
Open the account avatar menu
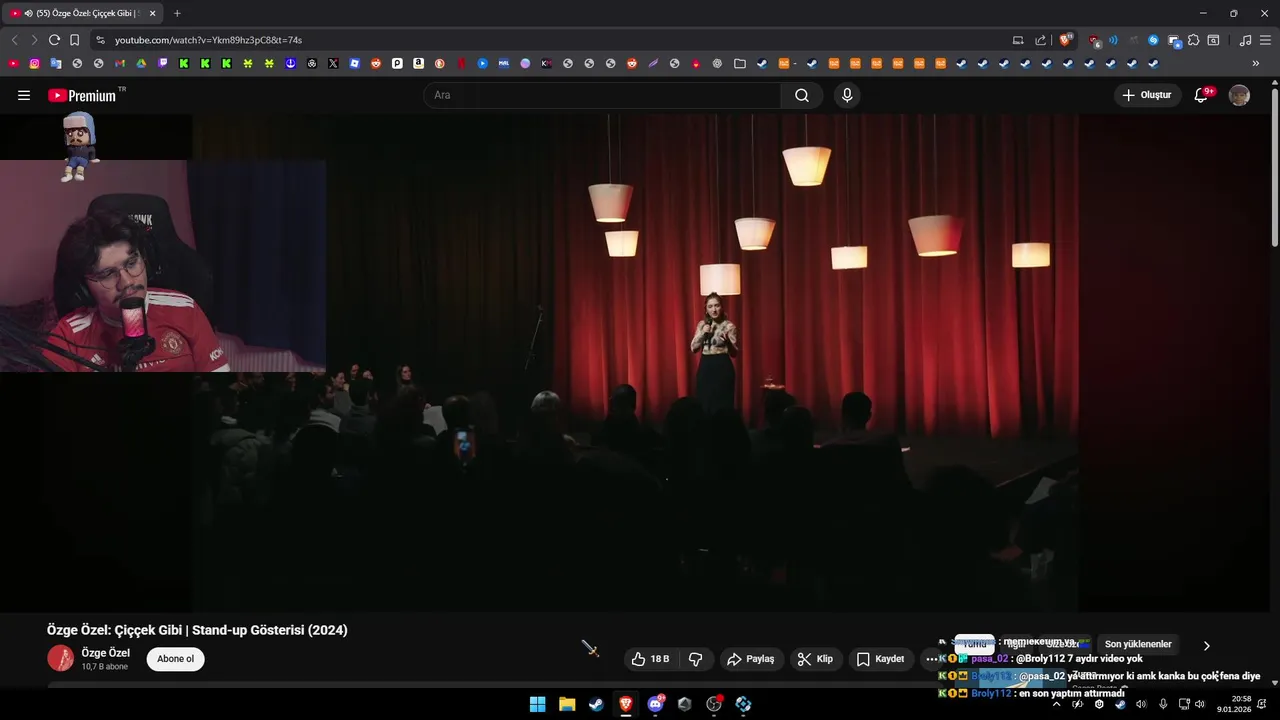[1239, 95]
